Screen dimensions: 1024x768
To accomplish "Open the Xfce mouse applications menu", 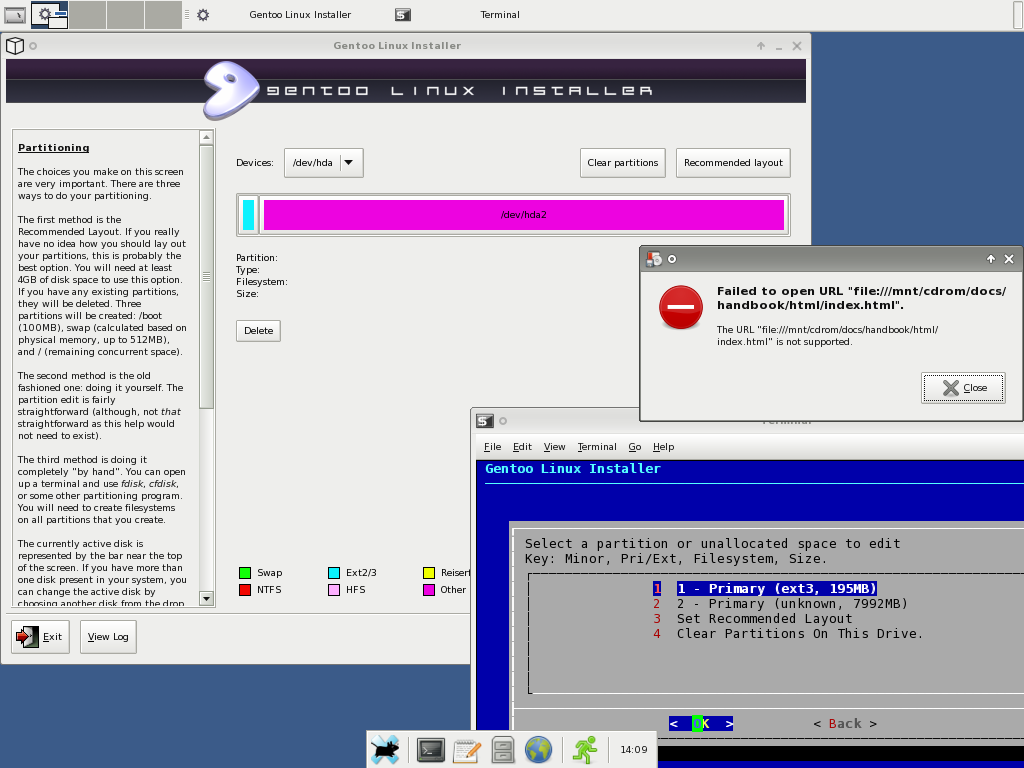I will click(x=385, y=750).
